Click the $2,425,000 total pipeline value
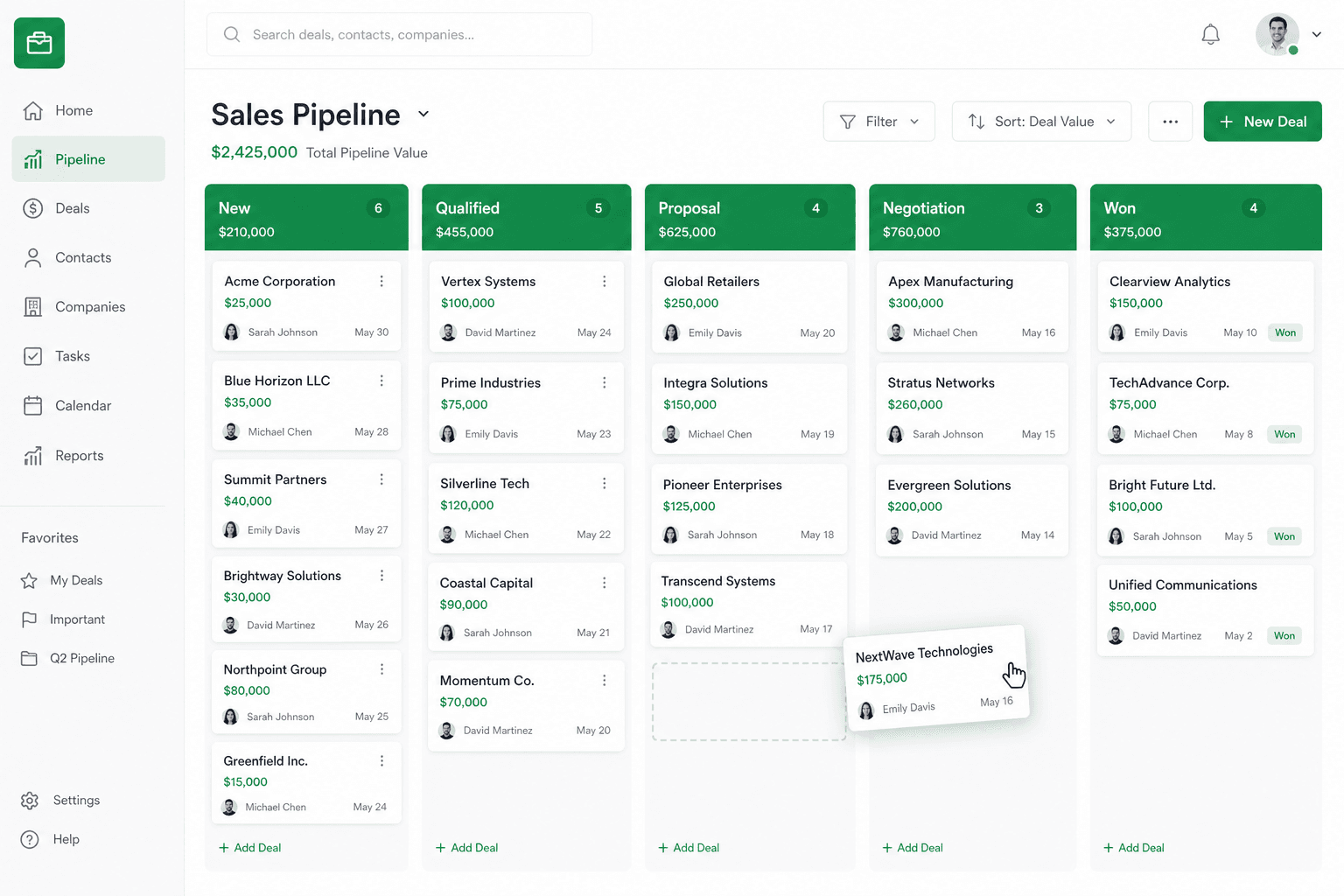1344x896 pixels. 255,152
